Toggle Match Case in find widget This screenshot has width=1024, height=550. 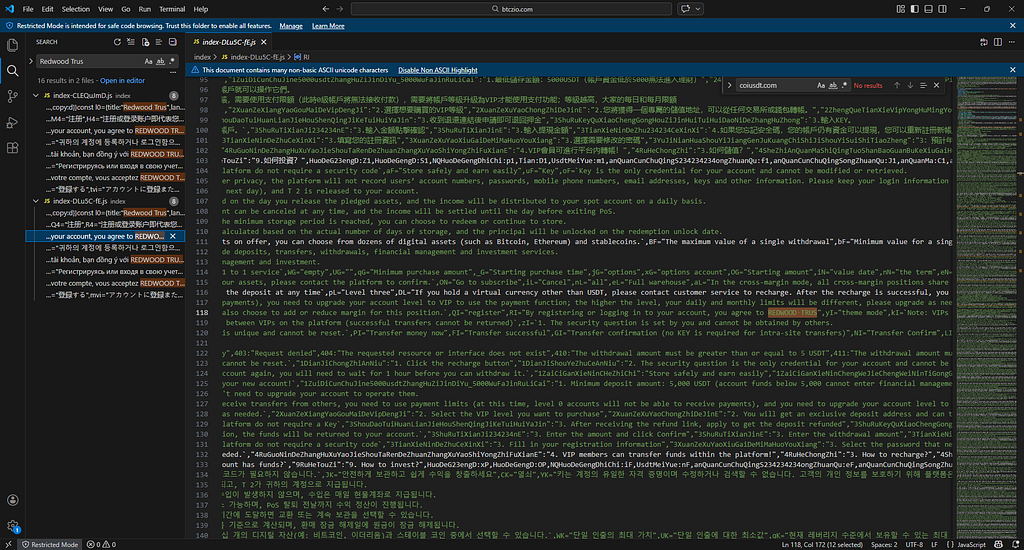click(821, 86)
